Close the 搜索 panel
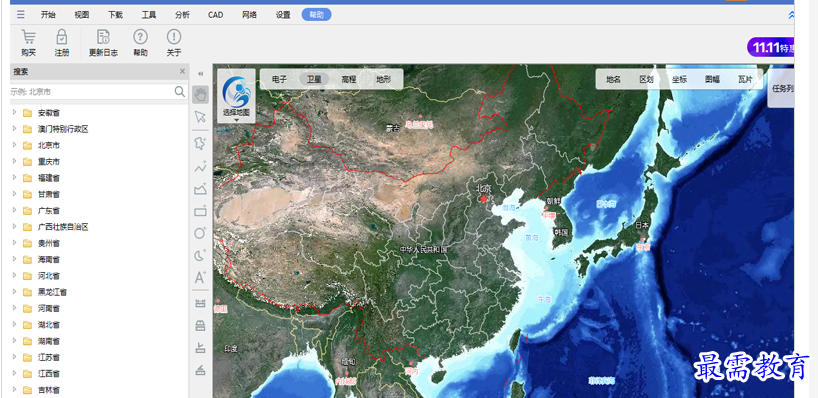The width and height of the screenshot is (818, 398). (182, 71)
